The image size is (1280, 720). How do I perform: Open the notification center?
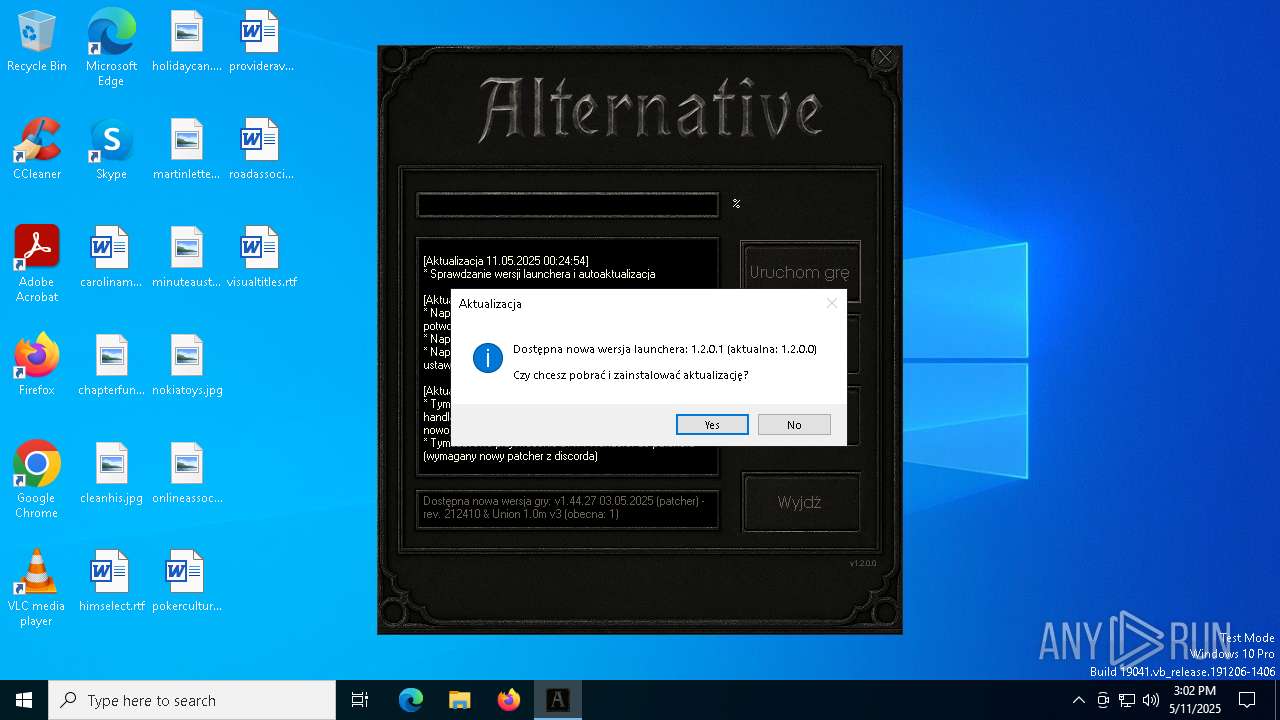1247,700
